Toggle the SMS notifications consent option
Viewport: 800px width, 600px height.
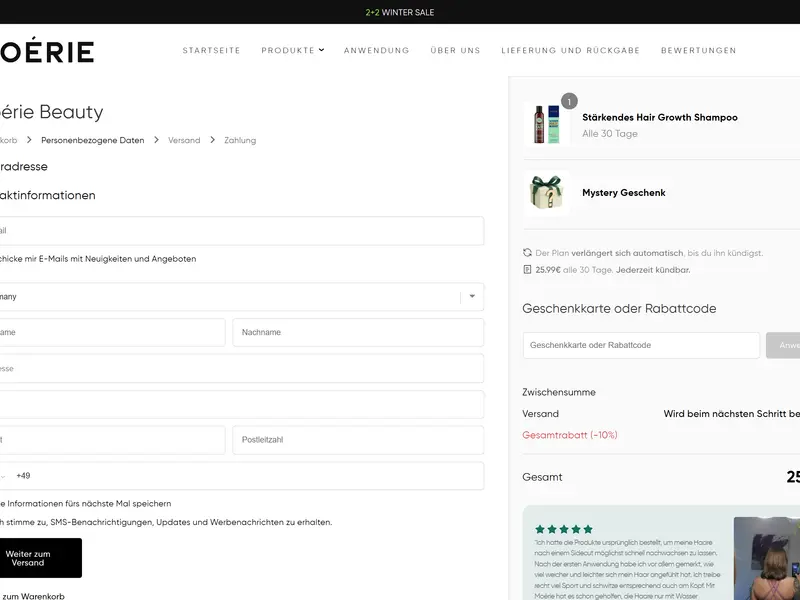click(165, 522)
